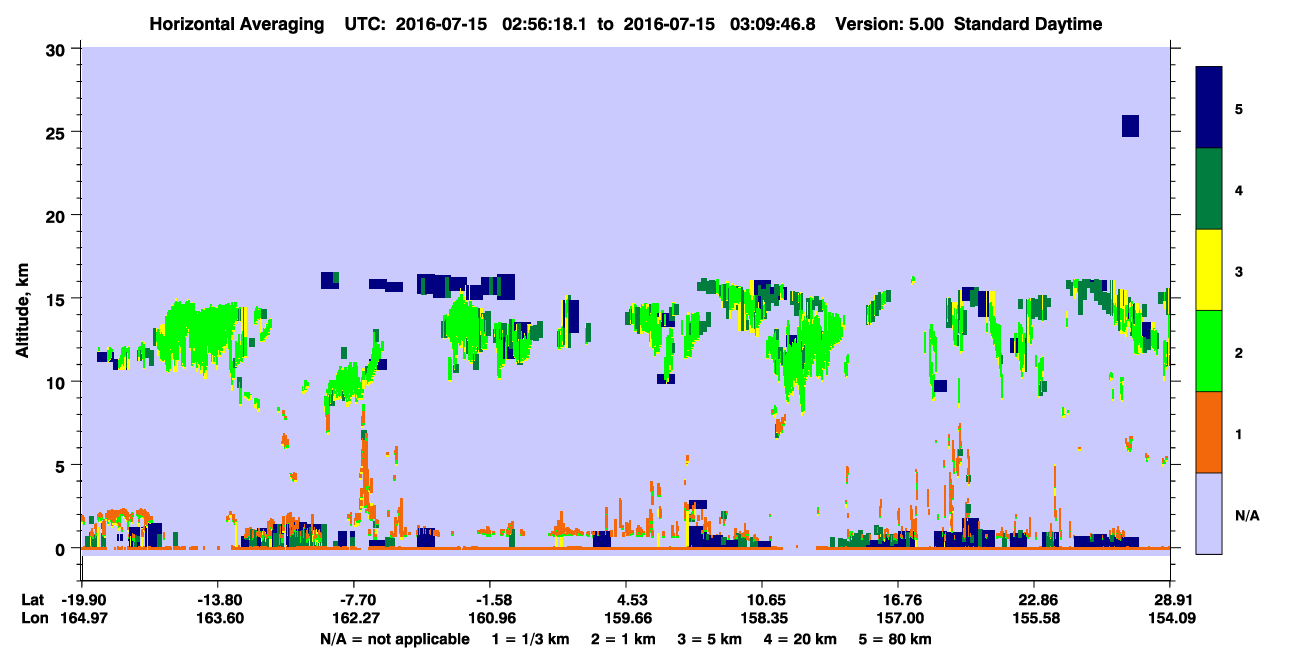Click longitude value '155.58'
The image size is (1300, 667).
tap(1034, 618)
